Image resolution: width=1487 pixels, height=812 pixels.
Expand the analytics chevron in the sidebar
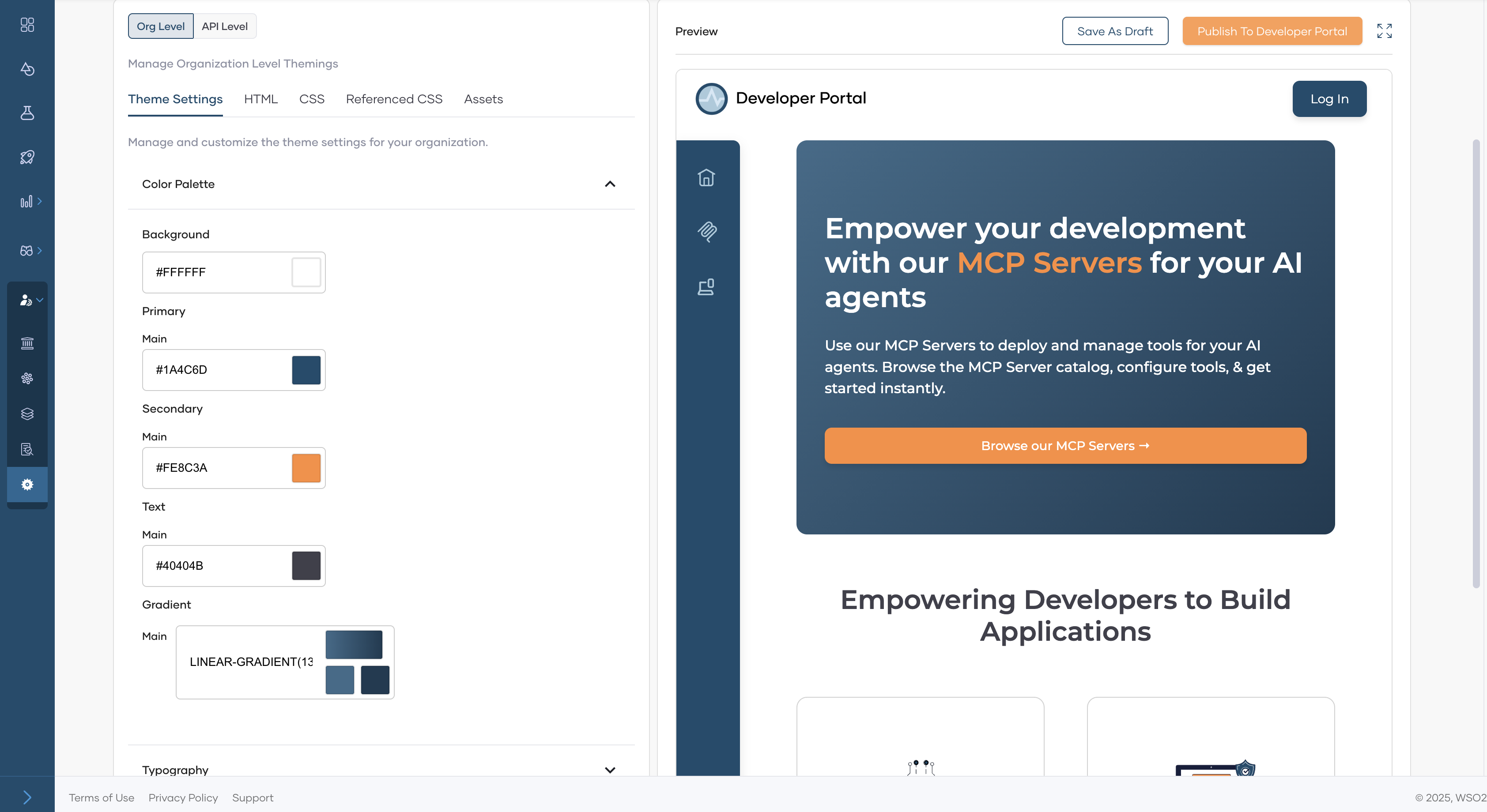pyautogui.click(x=41, y=201)
